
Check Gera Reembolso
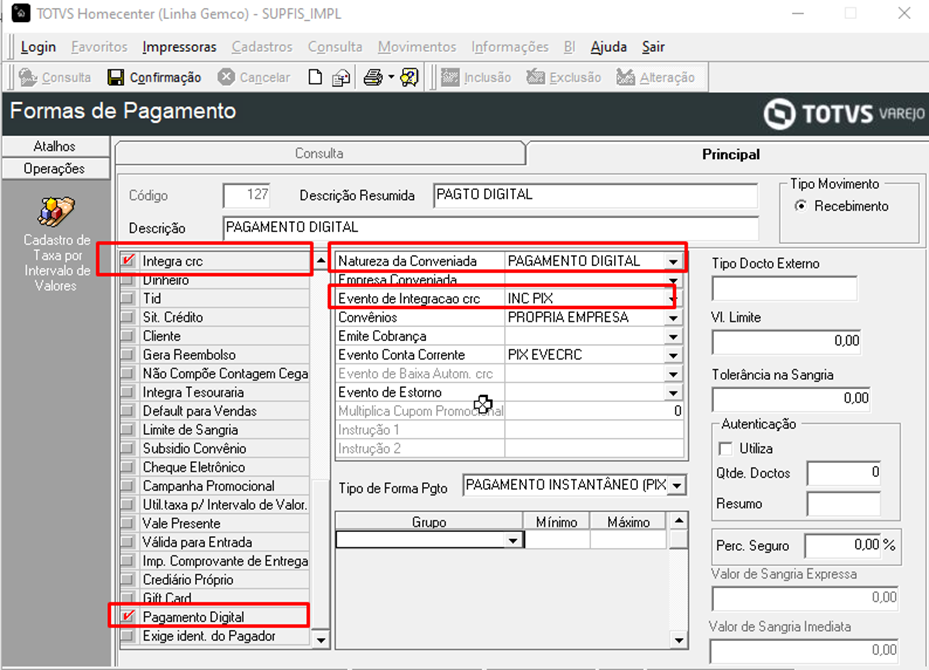click(x=127, y=354)
